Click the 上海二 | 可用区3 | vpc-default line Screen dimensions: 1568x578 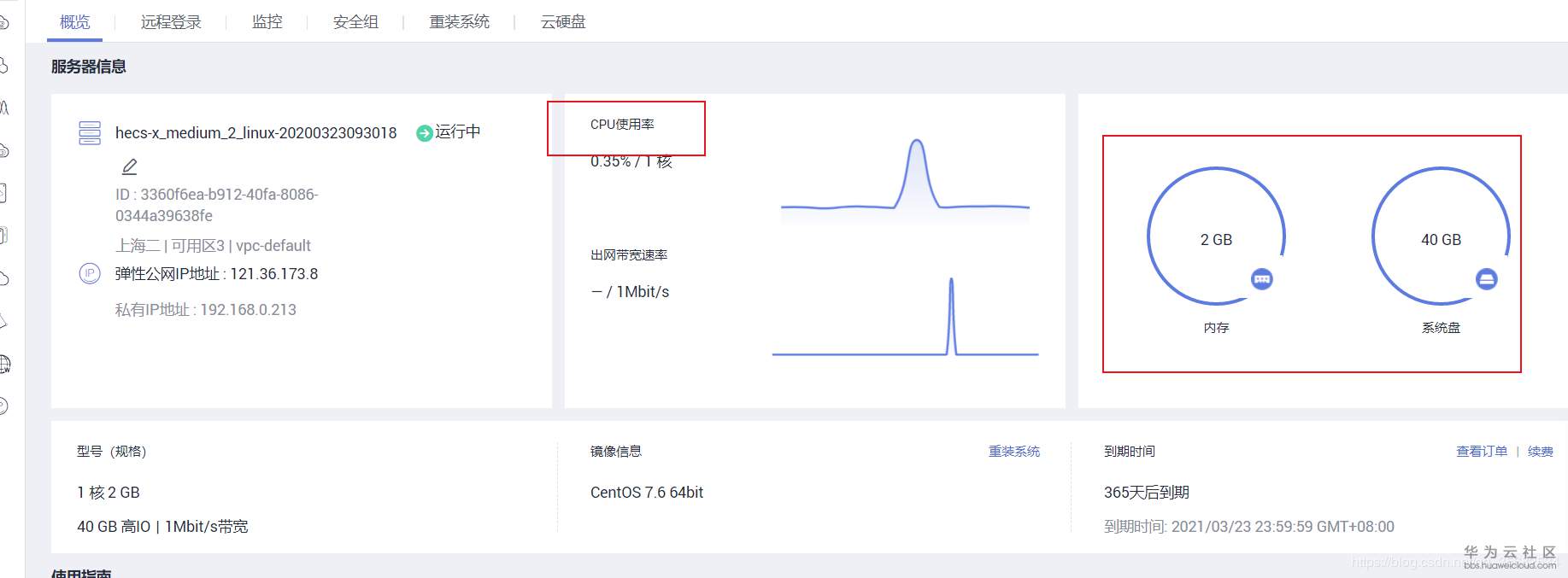[x=213, y=246]
